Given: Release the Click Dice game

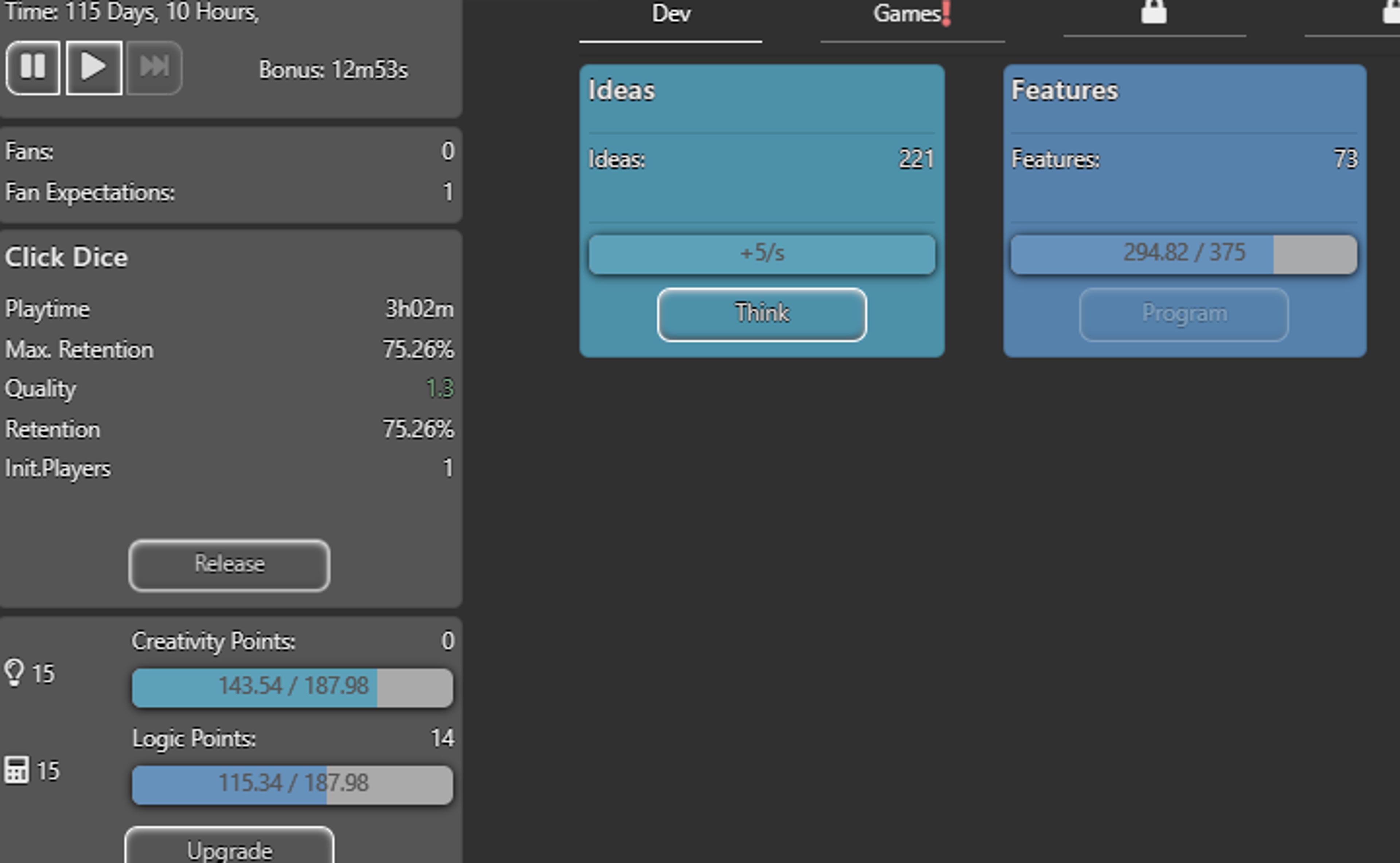Looking at the screenshot, I should (x=229, y=565).
